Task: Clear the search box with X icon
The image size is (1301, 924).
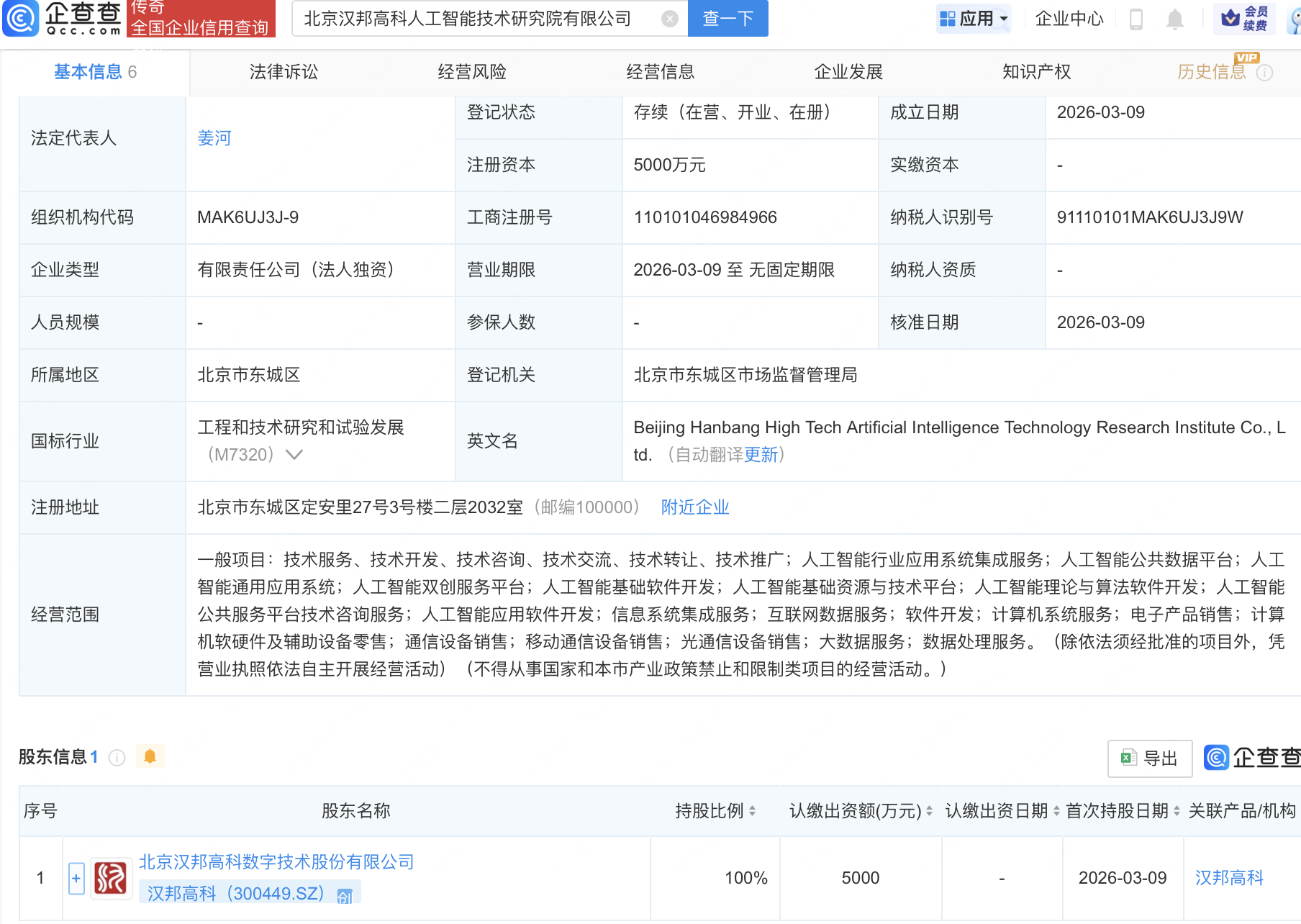Action: point(669,19)
